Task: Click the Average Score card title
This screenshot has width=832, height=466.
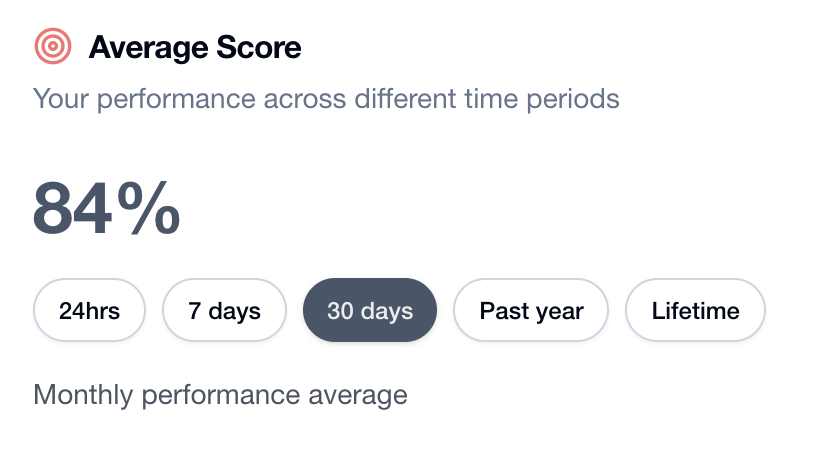Action: point(195,47)
